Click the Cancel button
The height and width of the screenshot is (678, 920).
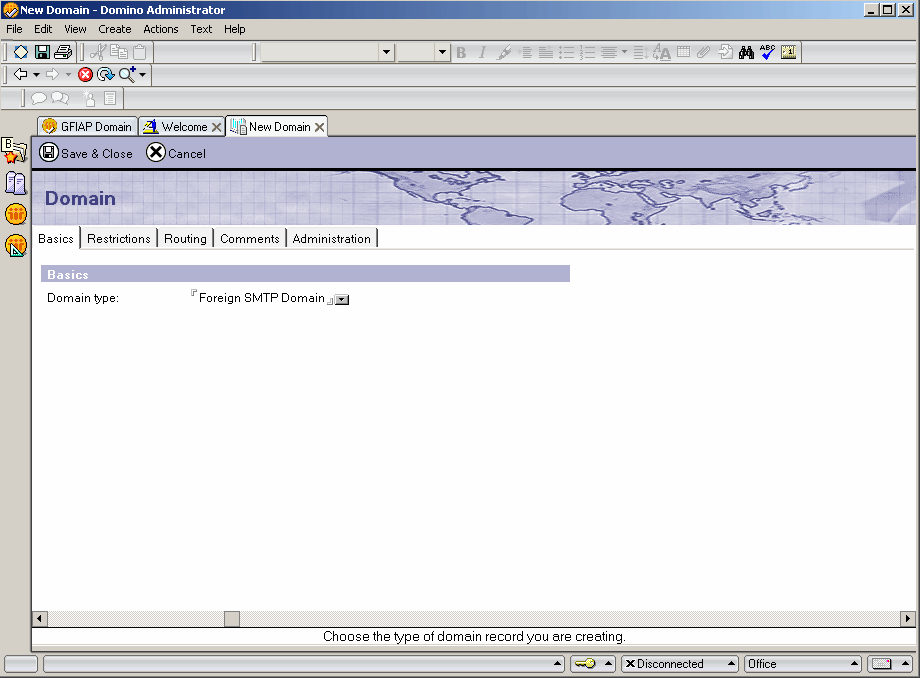[x=176, y=153]
